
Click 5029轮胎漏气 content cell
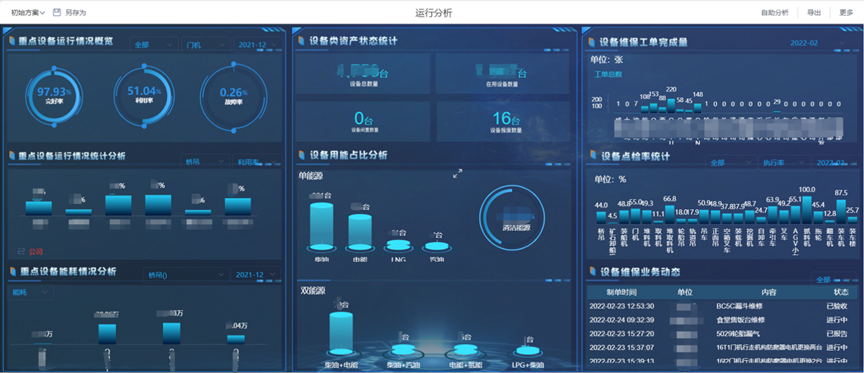738,334
